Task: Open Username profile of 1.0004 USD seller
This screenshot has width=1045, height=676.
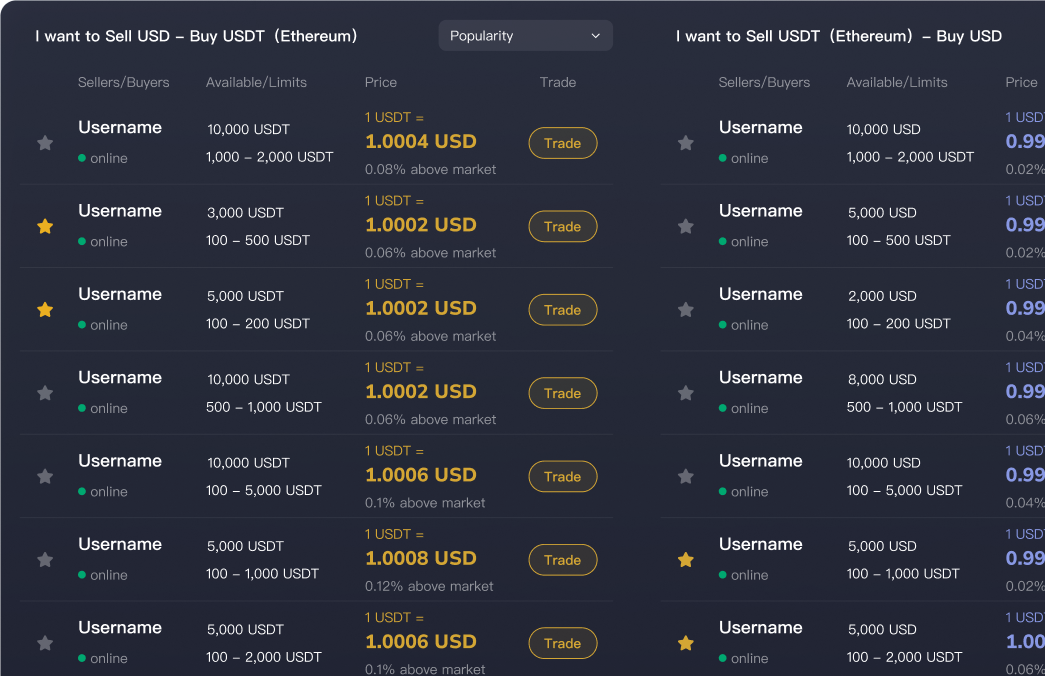Action: pos(120,128)
